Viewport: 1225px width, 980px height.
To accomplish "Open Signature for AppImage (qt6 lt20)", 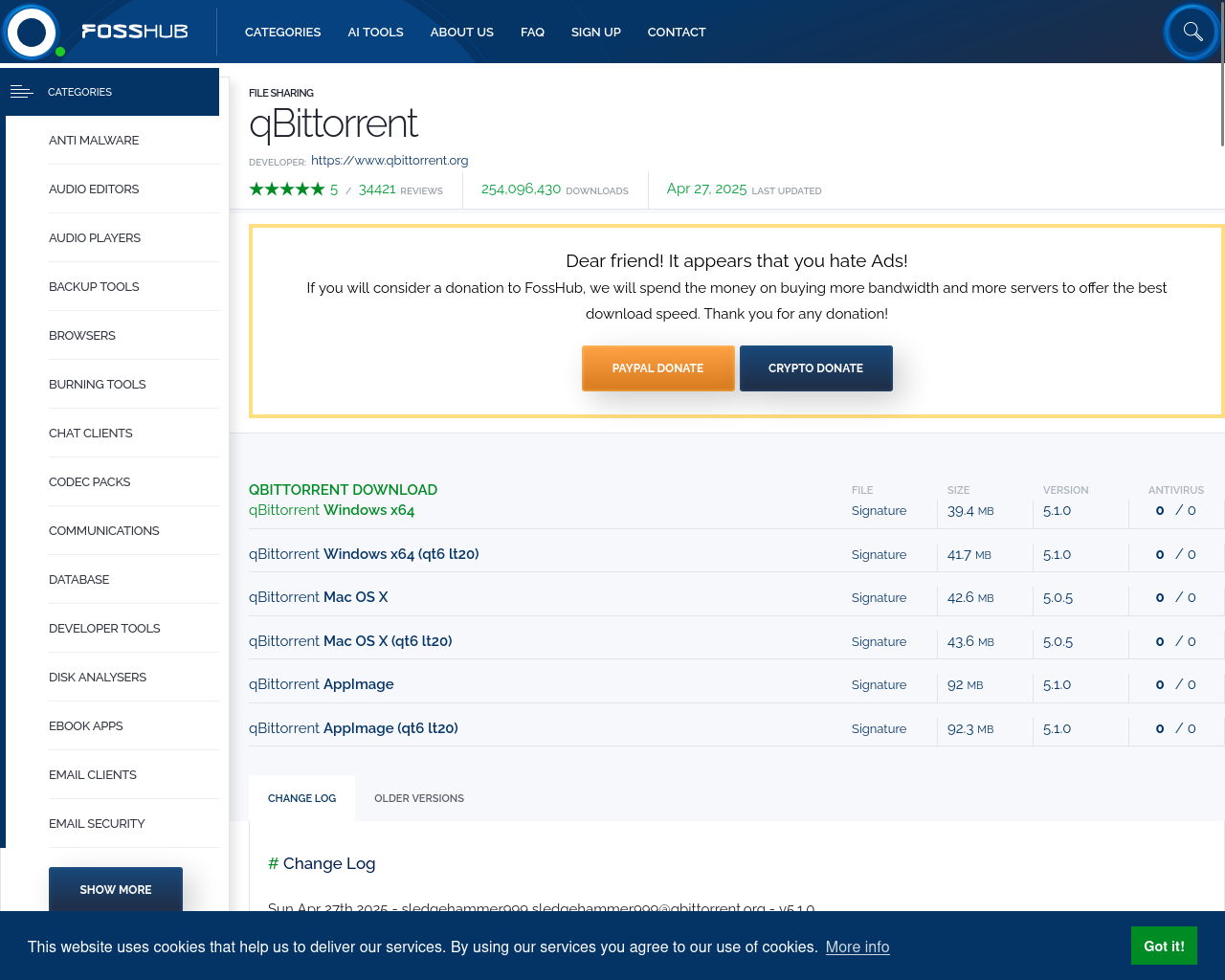I will (880, 728).
